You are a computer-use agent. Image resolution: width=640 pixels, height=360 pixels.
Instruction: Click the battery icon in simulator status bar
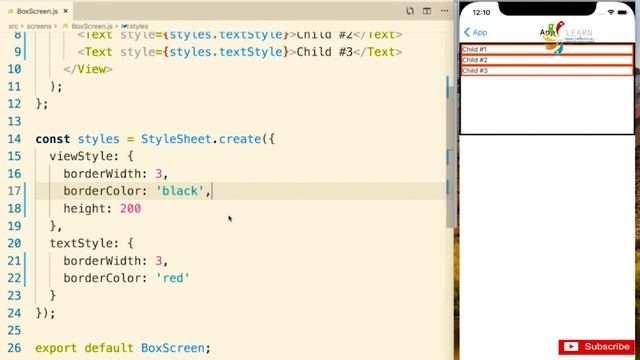click(x=622, y=12)
